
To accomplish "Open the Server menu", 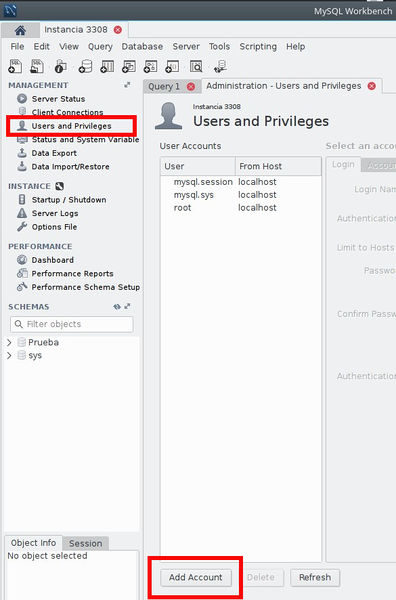I will pyautogui.click(x=186, y=47).
